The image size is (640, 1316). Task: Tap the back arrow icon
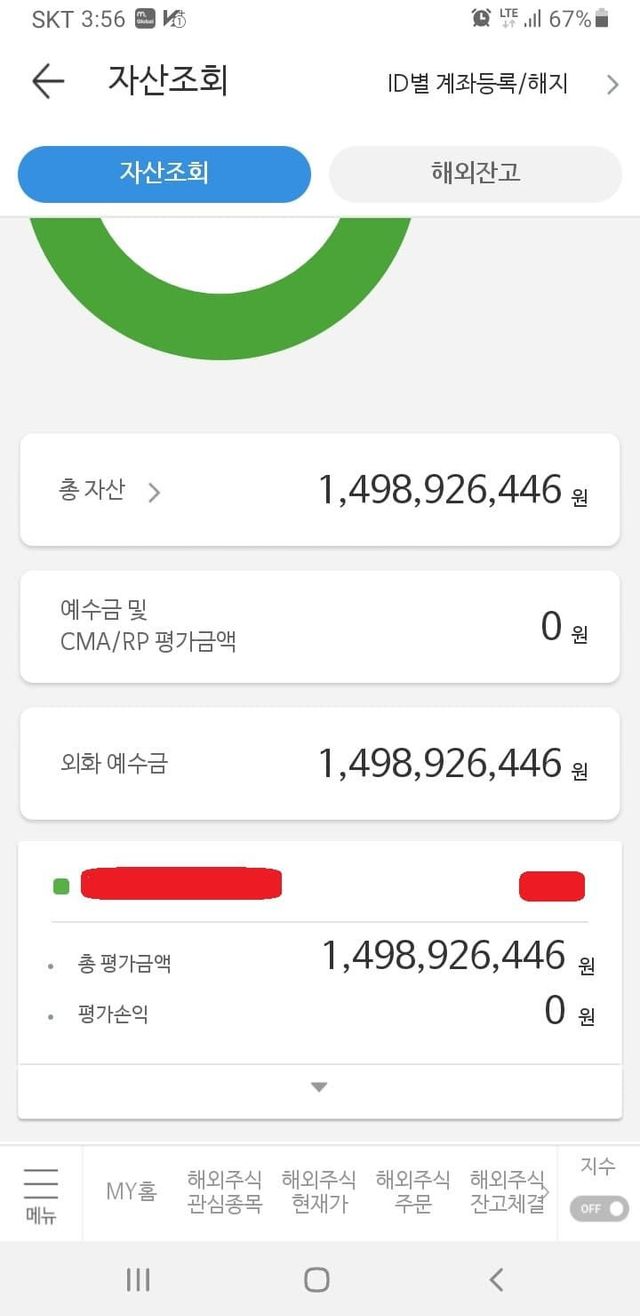pos(47,82)
